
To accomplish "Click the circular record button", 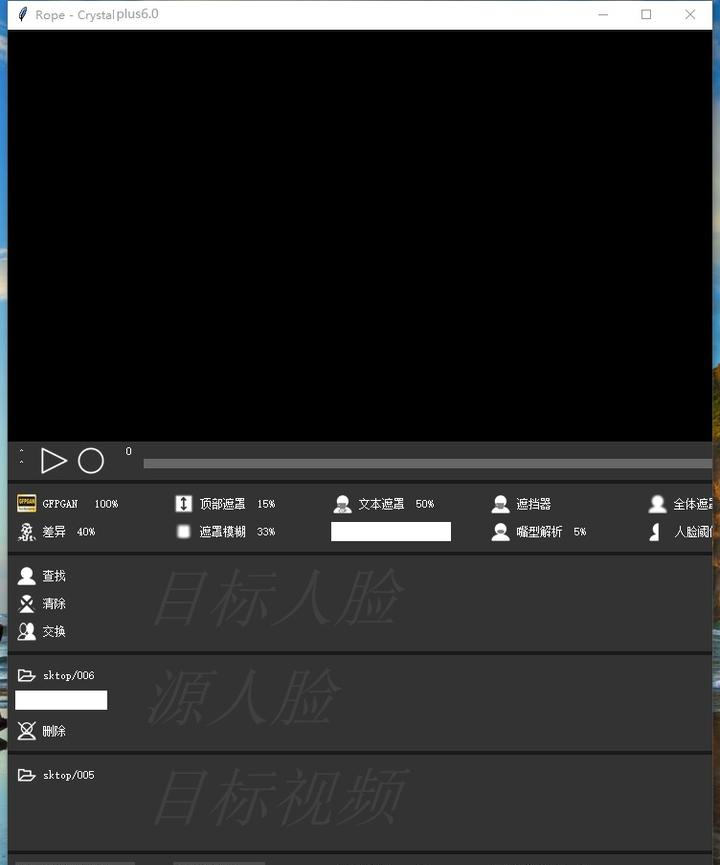I will pos(91,461).
